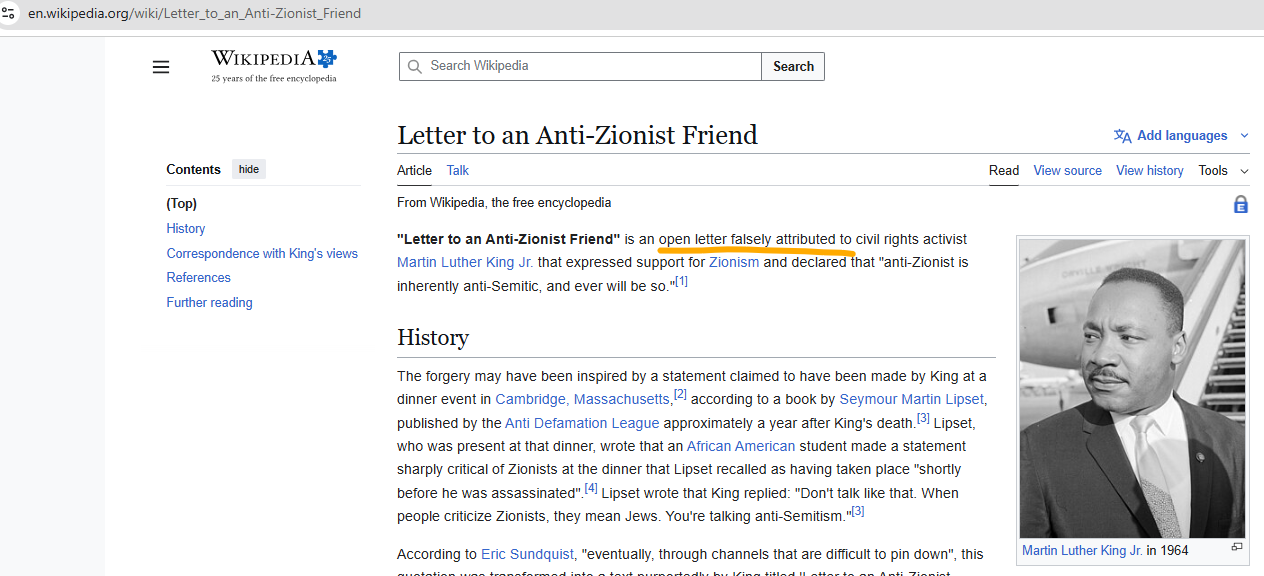Click footnote reference 1 superscript
The image size is (1264, 576).
681,282
